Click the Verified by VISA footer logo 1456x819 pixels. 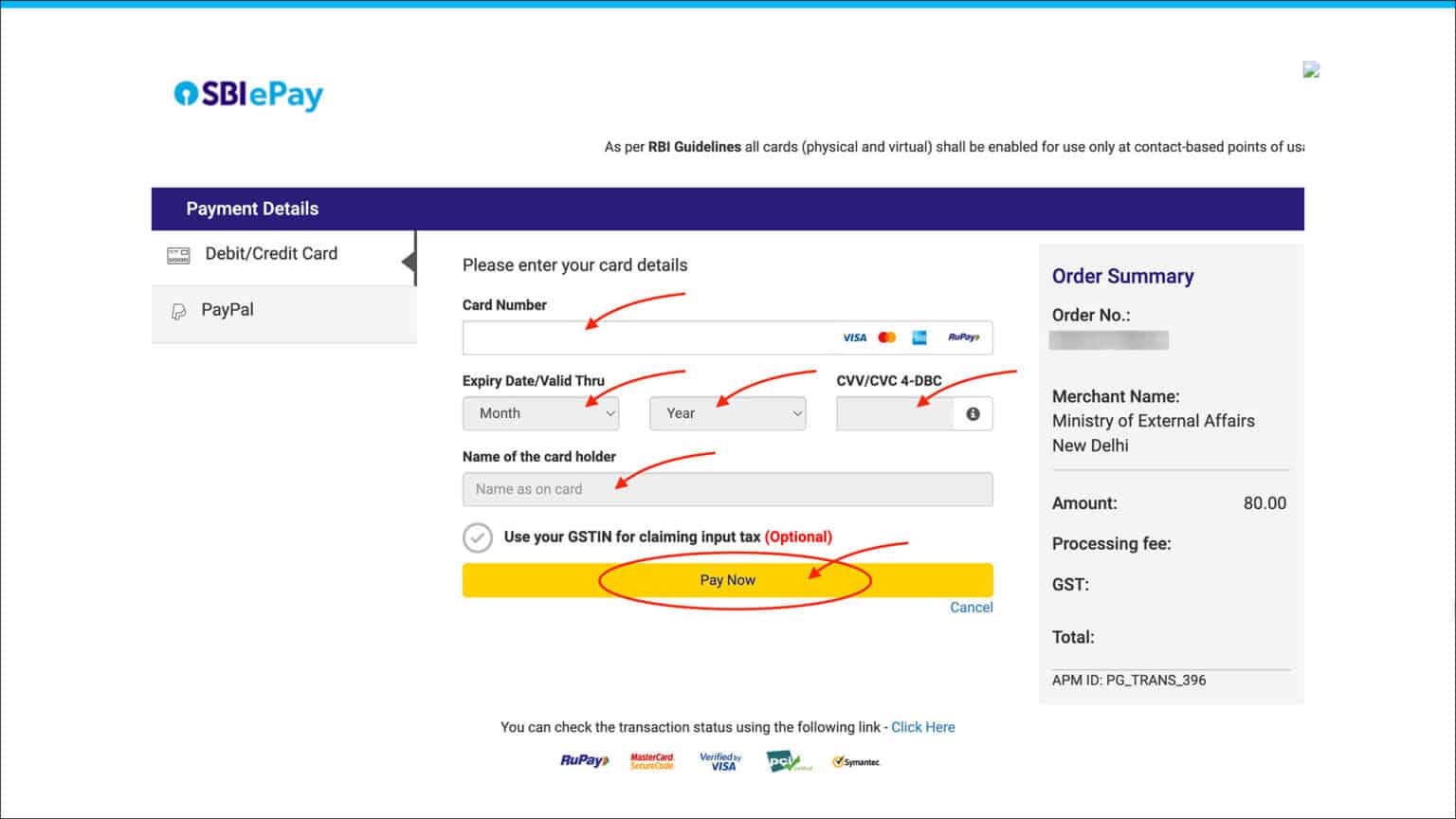pyautogui.click(x=720, y=759)
